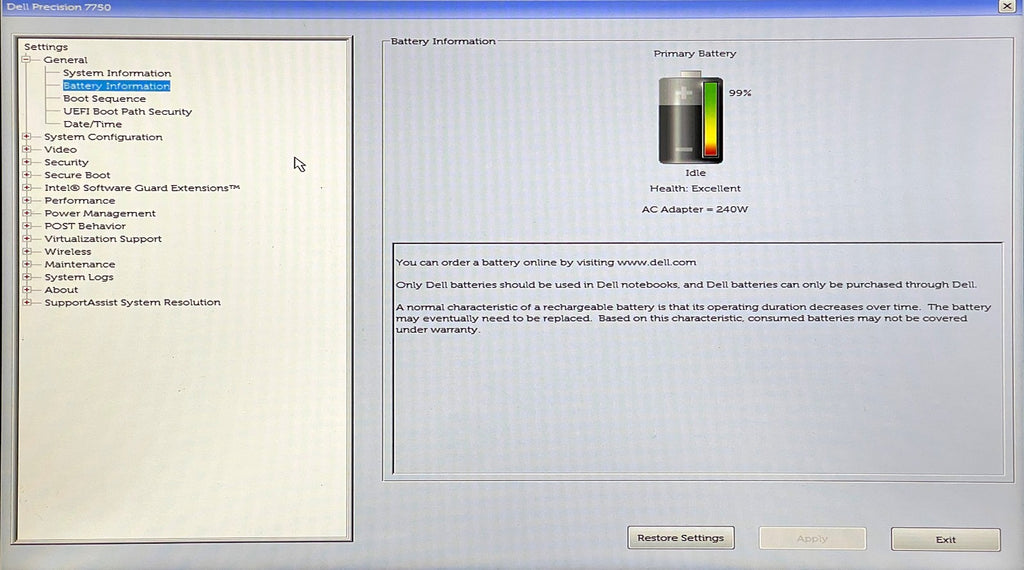Close the Dell BIOS setup window
The image size is (1024, 570).
1005,6
